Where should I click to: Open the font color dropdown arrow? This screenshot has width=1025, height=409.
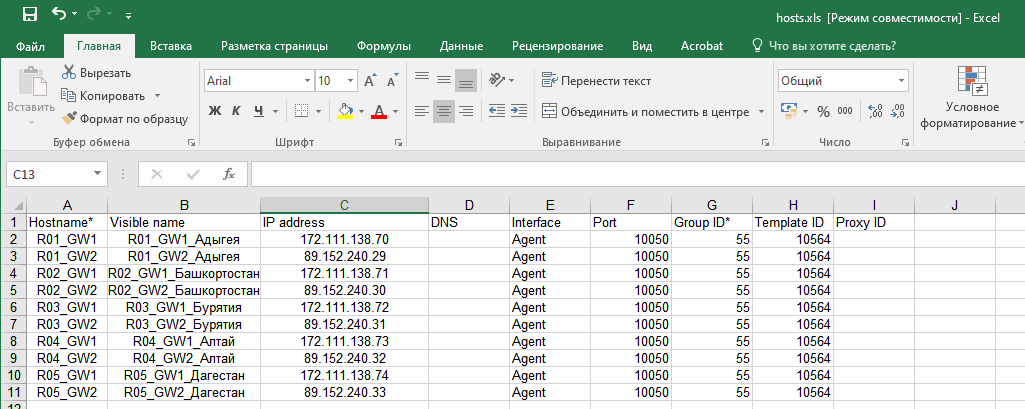tap(395, 112)
